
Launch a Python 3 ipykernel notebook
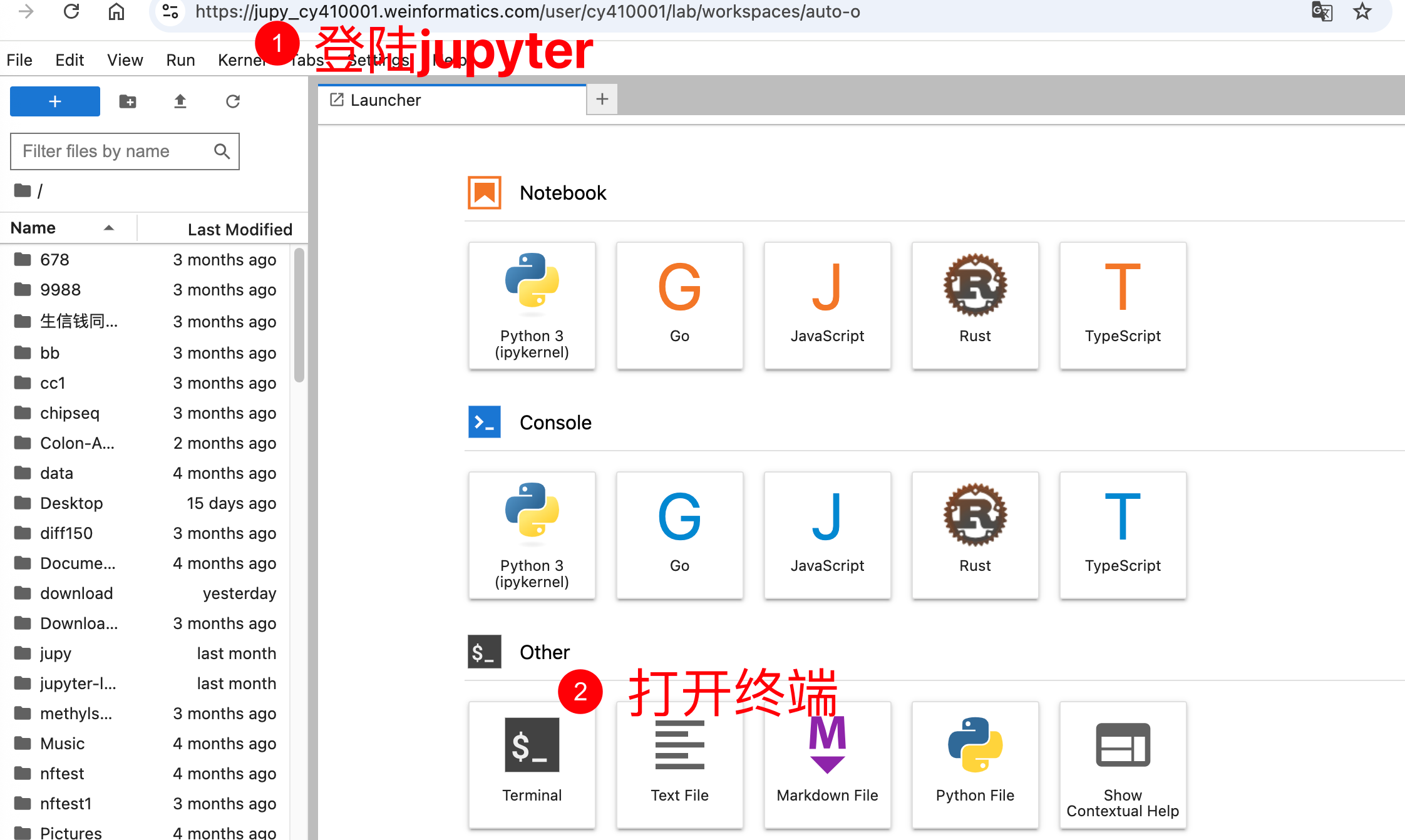532,305
